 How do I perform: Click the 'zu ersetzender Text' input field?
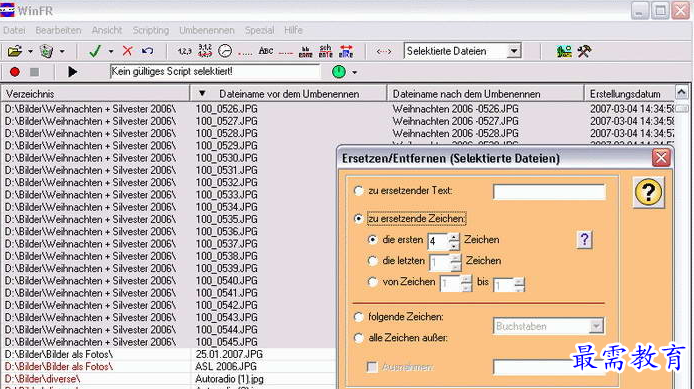[549, 192]
